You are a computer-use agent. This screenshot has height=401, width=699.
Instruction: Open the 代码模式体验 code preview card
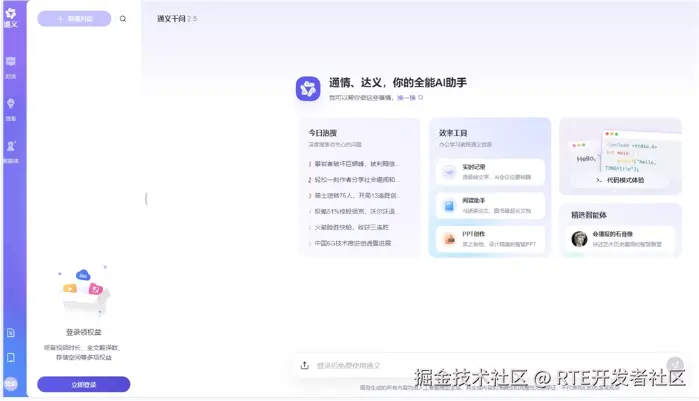(x=620, y=156)
